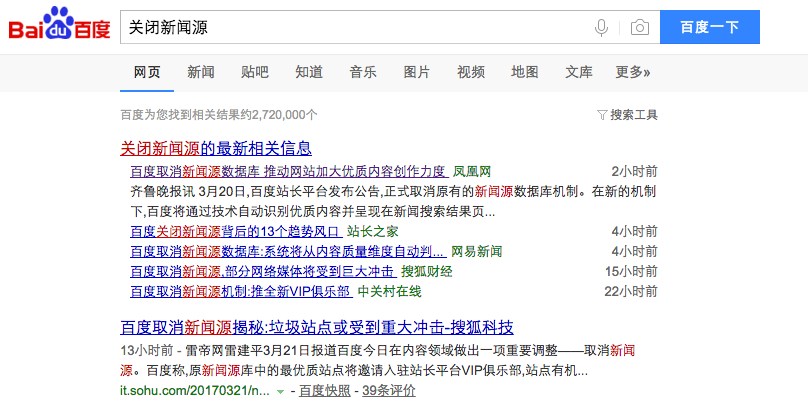Click the it.sohu.com/20170321 URL
Viewport: 808px width, 401px height.
195,391
